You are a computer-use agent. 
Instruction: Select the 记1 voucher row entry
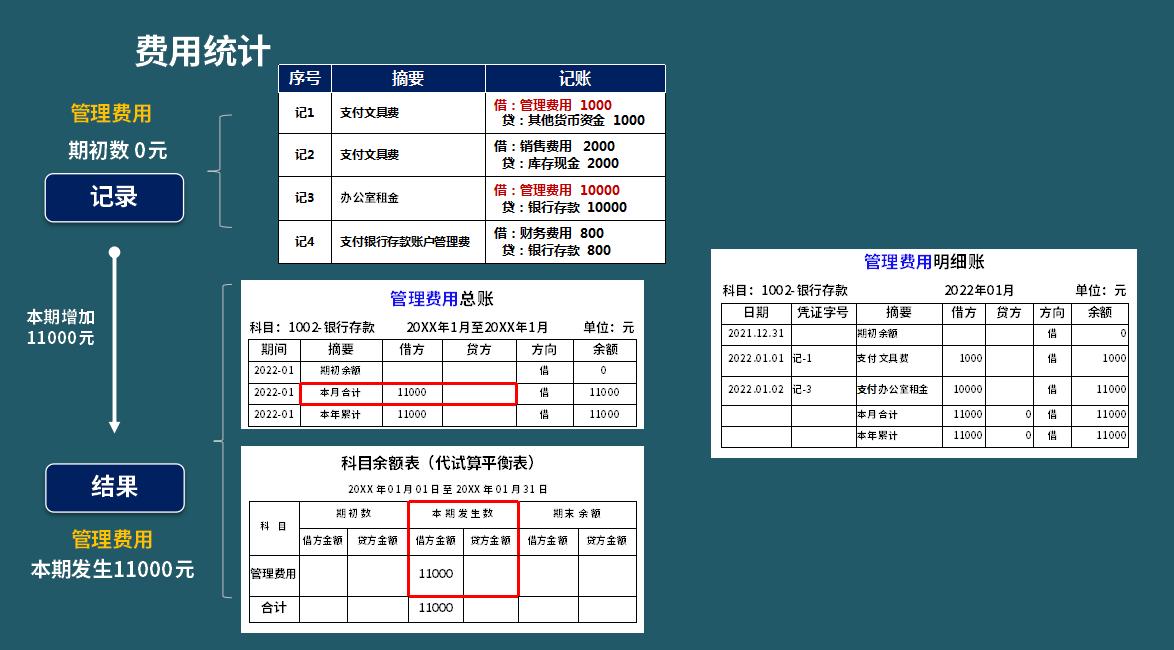304,113
